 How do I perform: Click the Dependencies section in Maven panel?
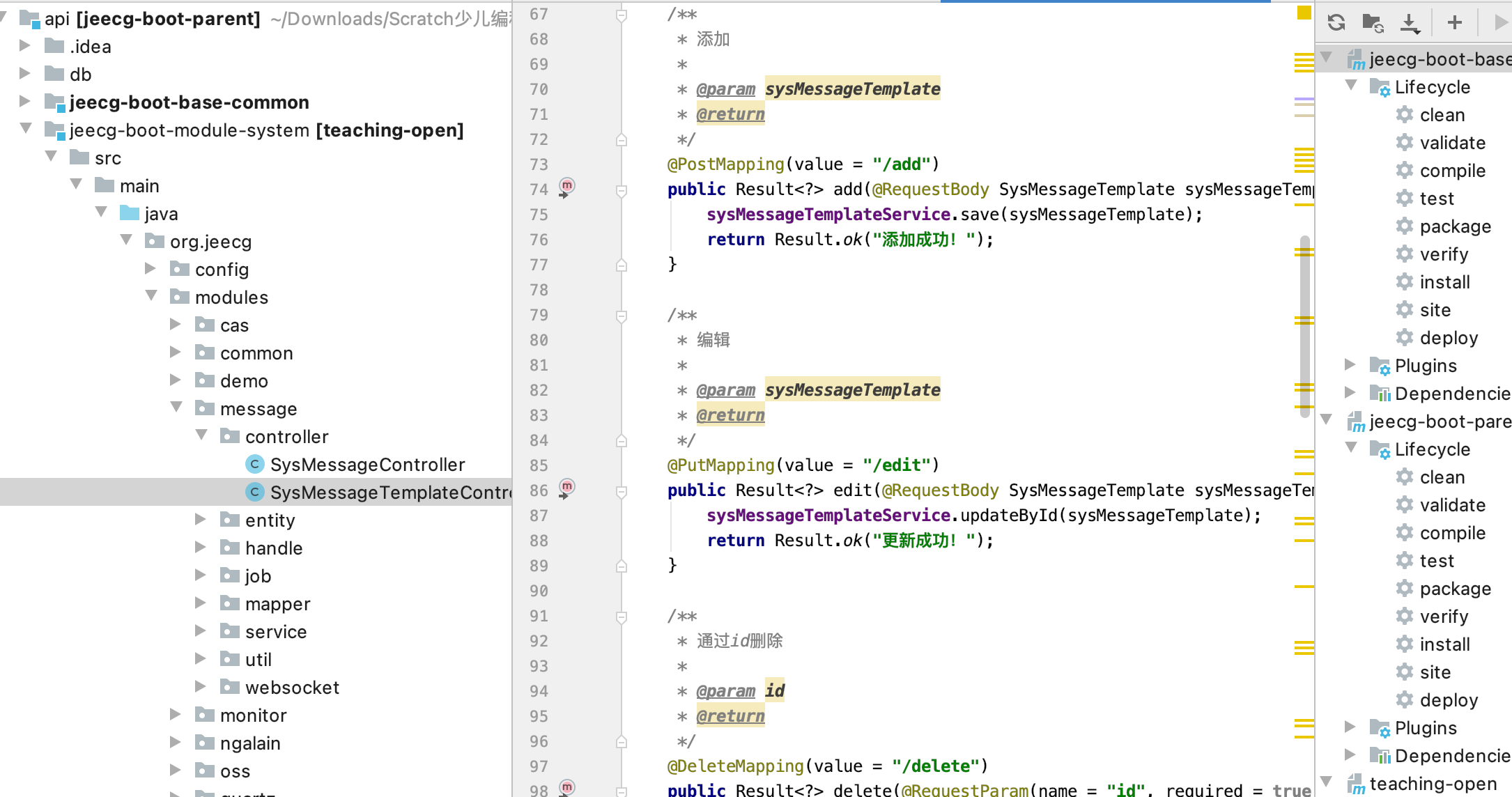coord(1455,393)
